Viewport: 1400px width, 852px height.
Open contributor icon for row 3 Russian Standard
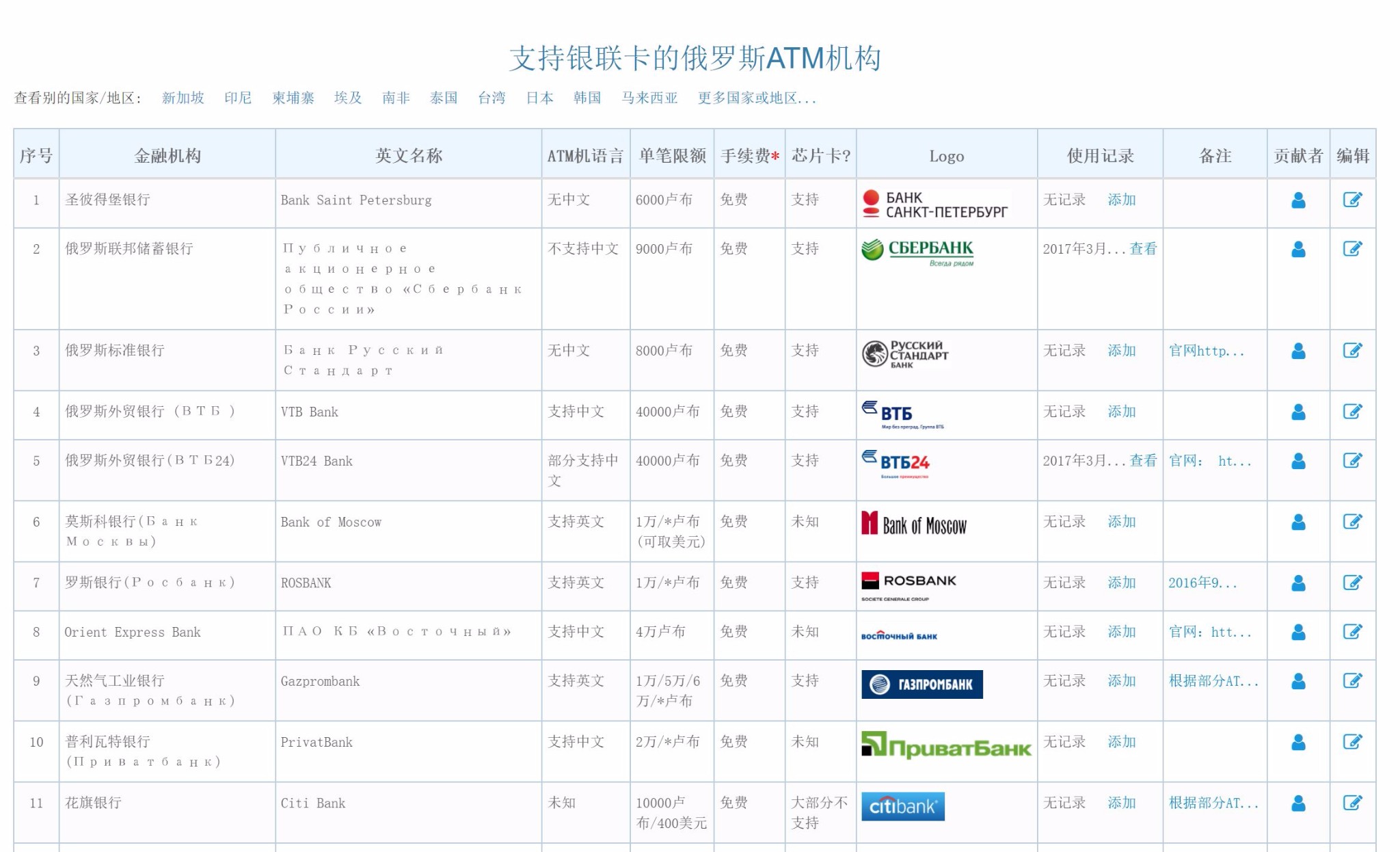(1298, 351)
